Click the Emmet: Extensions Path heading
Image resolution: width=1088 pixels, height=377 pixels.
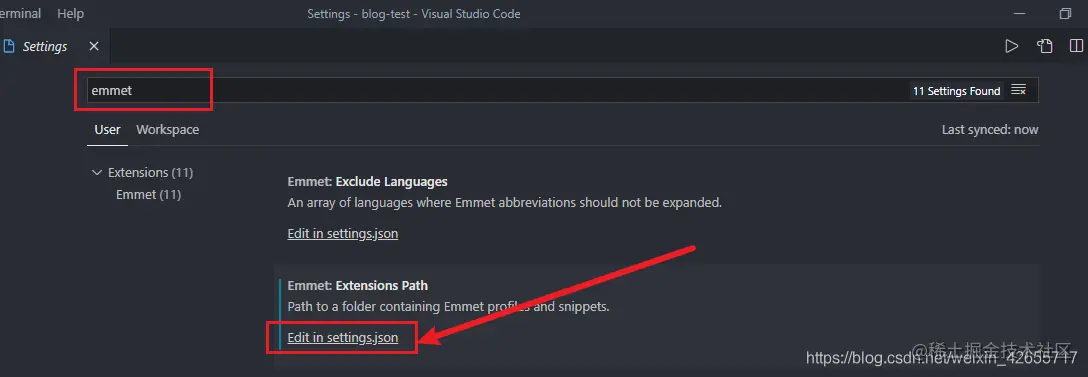[x=357, y=285]
